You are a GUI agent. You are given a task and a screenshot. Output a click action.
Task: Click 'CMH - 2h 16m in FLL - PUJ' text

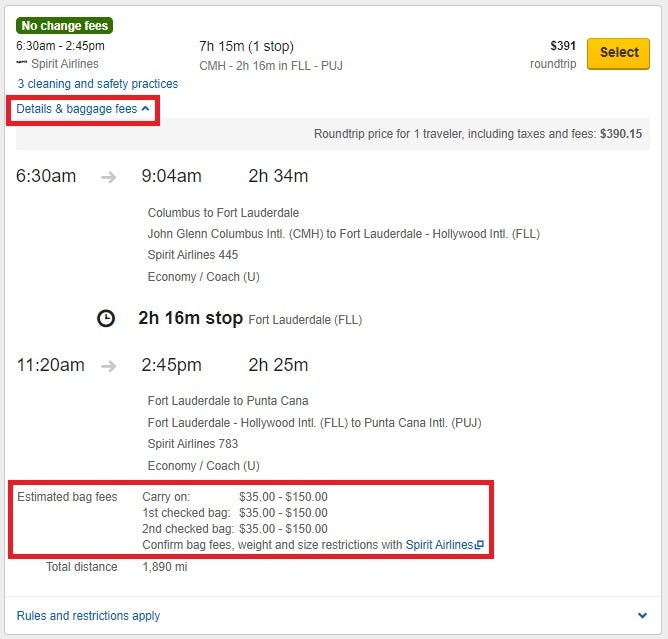click(271, 66)
